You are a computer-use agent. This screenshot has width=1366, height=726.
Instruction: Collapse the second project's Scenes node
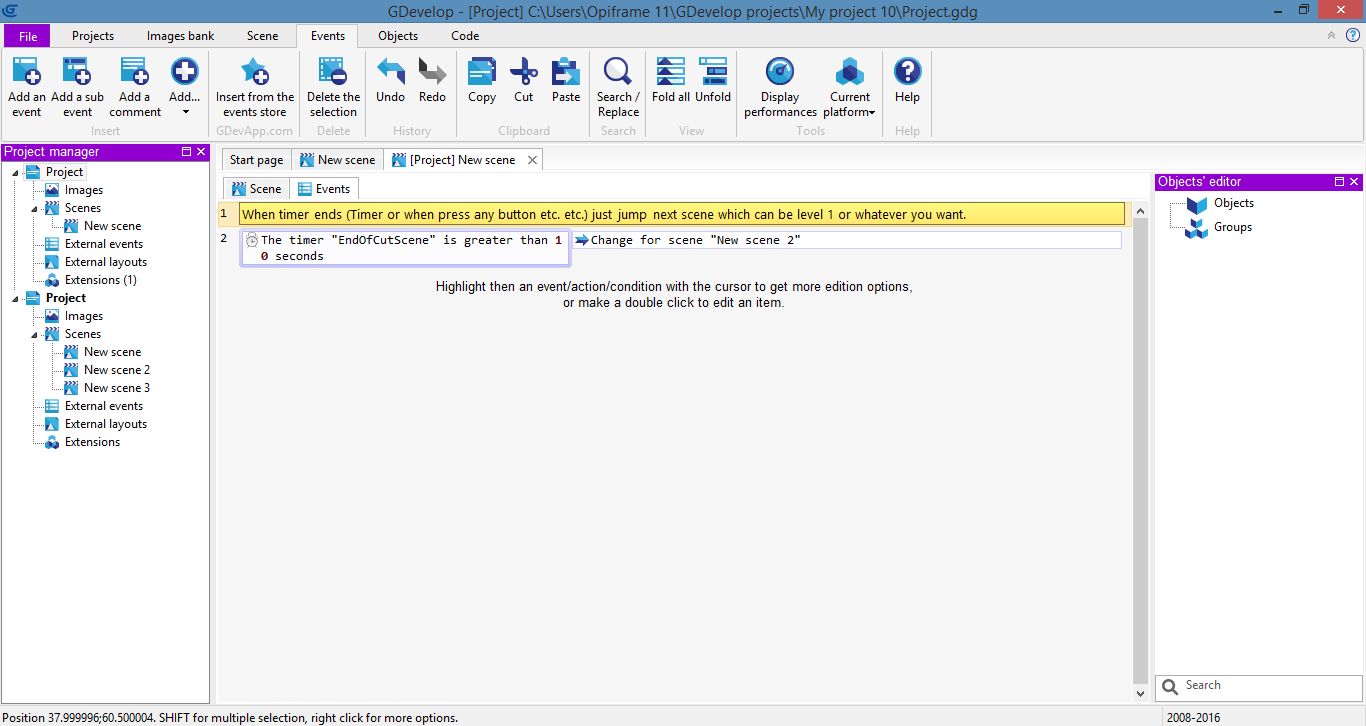click(35, 334)
